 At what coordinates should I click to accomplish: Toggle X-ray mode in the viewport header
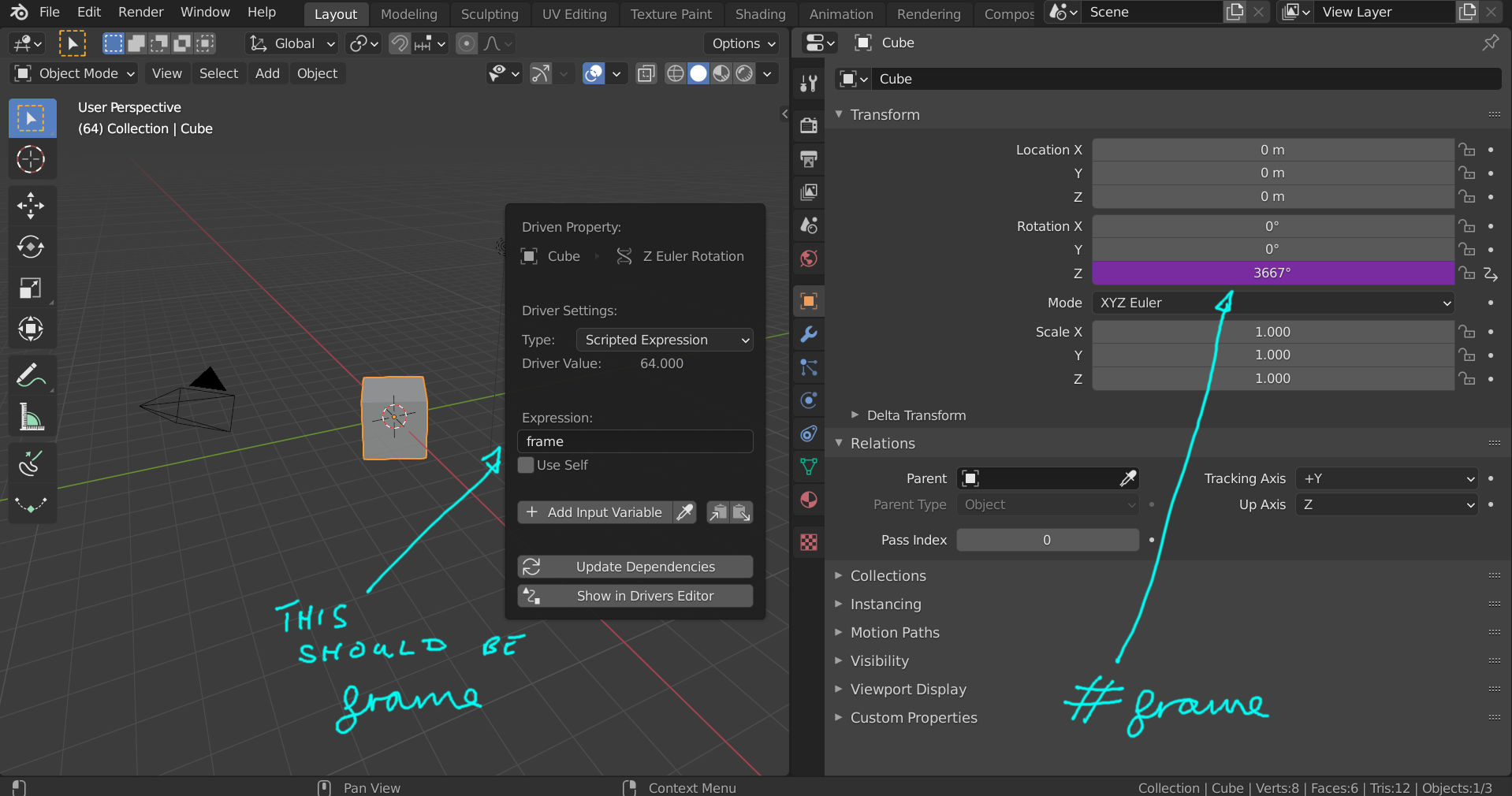[646, 73]
